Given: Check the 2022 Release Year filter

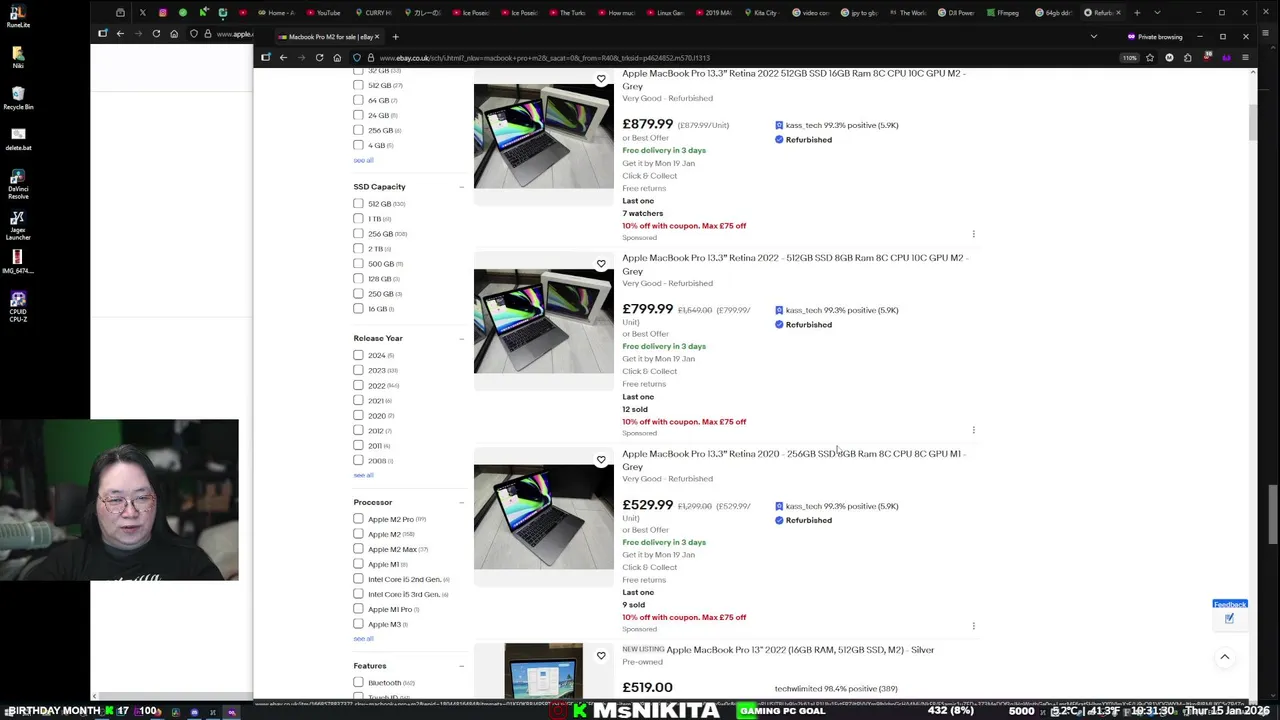Looking at the screenshot, I should (358, 385).
